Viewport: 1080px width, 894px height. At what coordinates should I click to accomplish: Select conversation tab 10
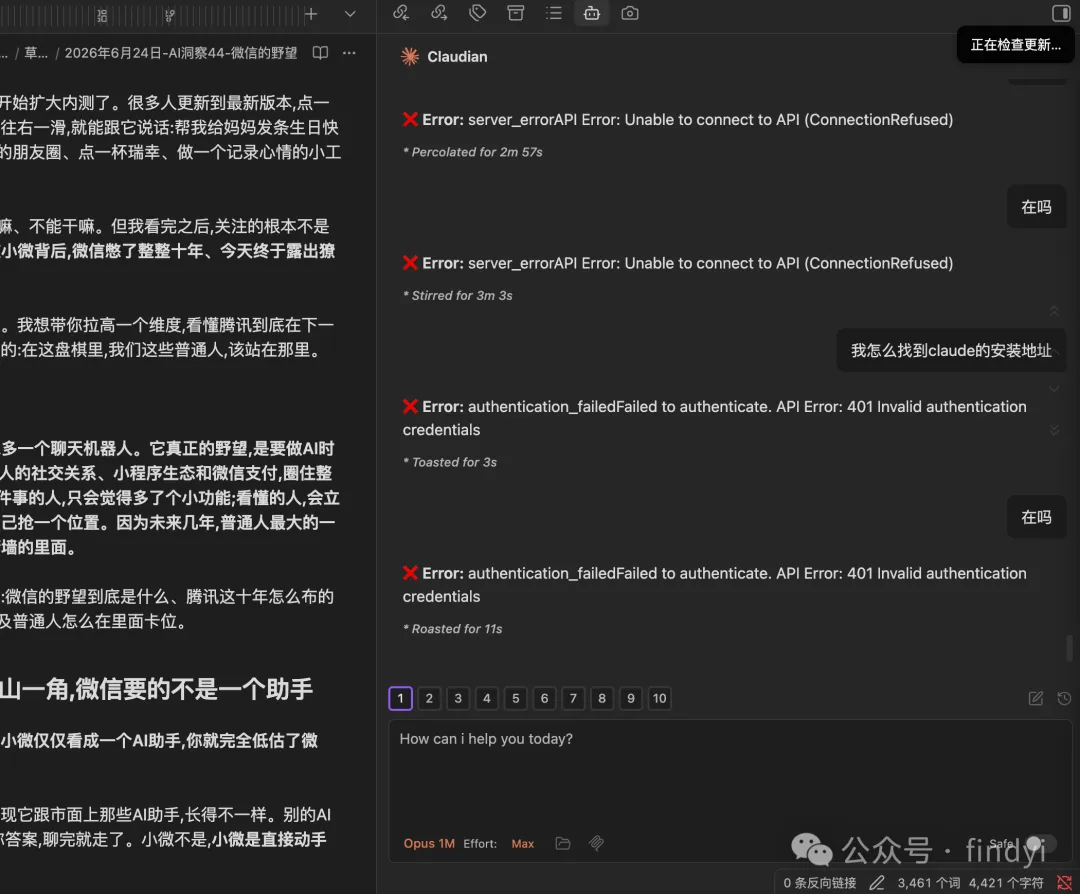[x=659, y=698]
